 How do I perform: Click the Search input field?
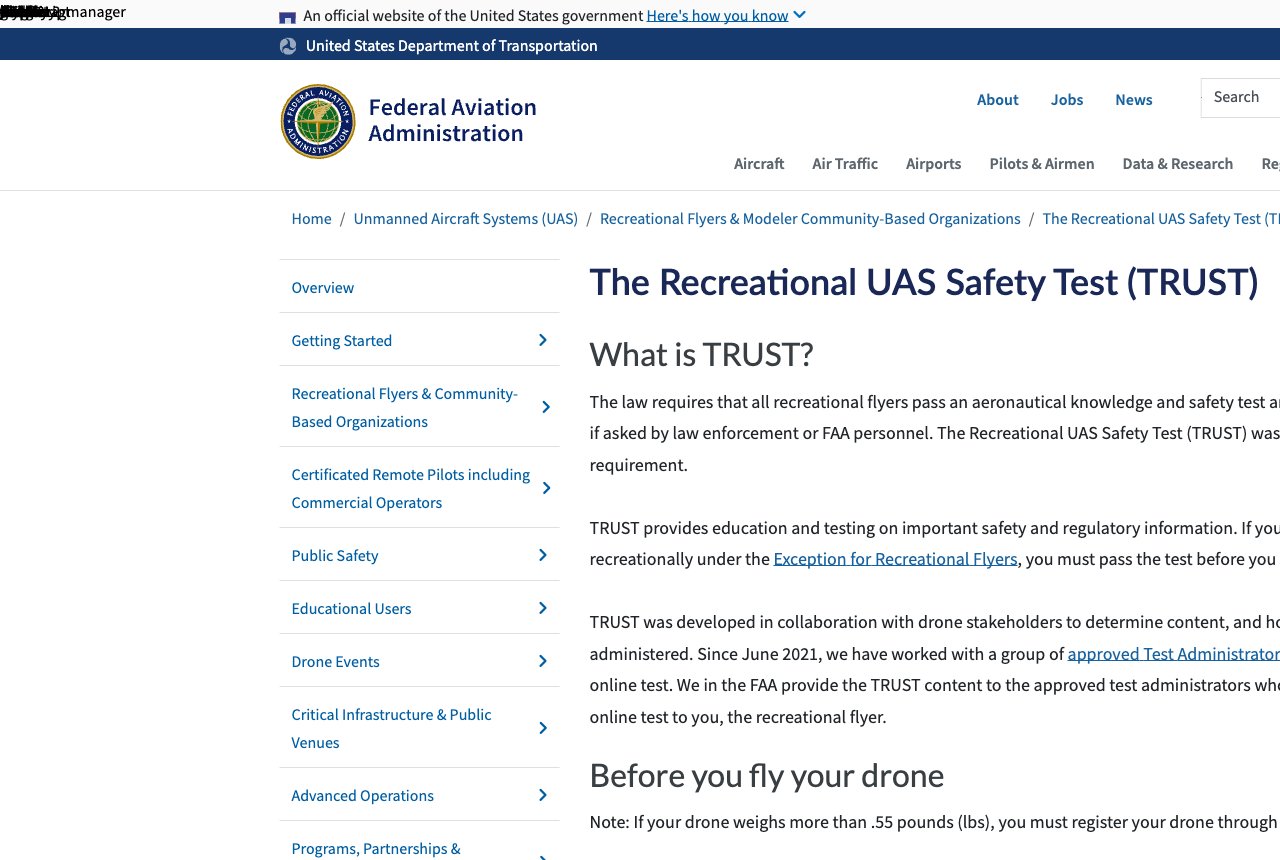click(1240, 97)
